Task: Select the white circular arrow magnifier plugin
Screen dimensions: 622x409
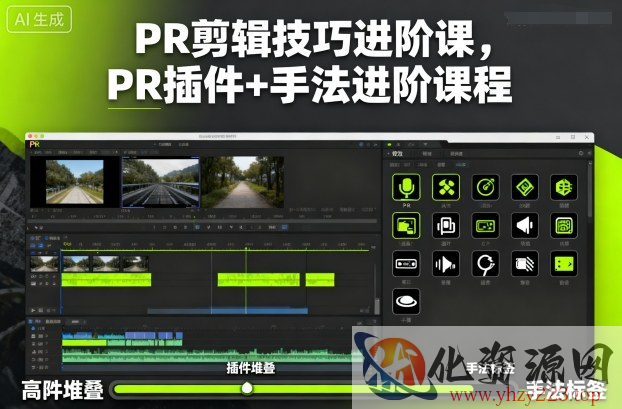Action: click(485, 263)
